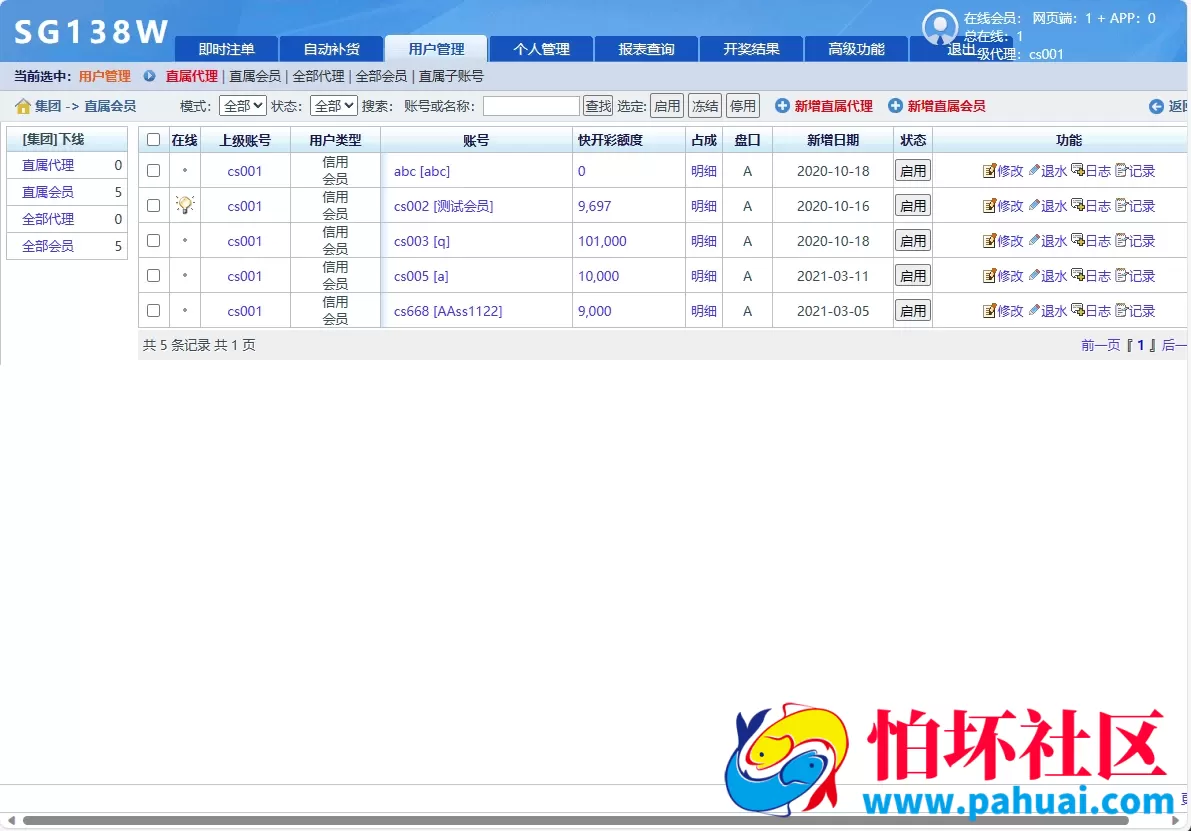
Task: Switch to the 高级功能 tab
Action: [855, 49]
